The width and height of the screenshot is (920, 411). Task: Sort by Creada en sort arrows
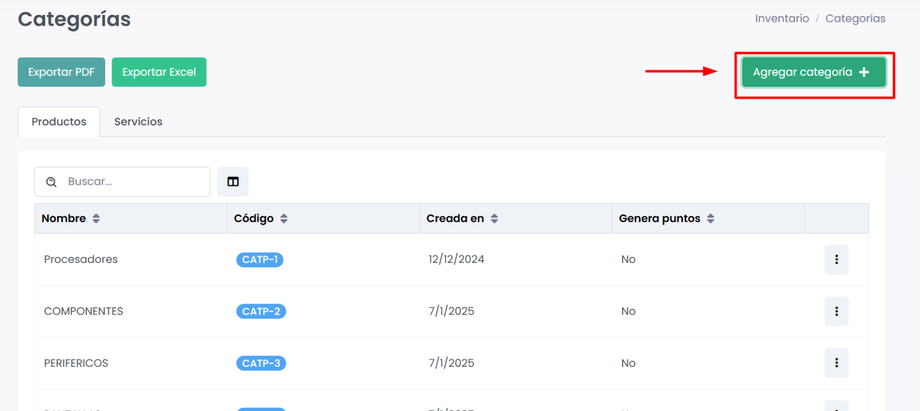tap(495, 219)
